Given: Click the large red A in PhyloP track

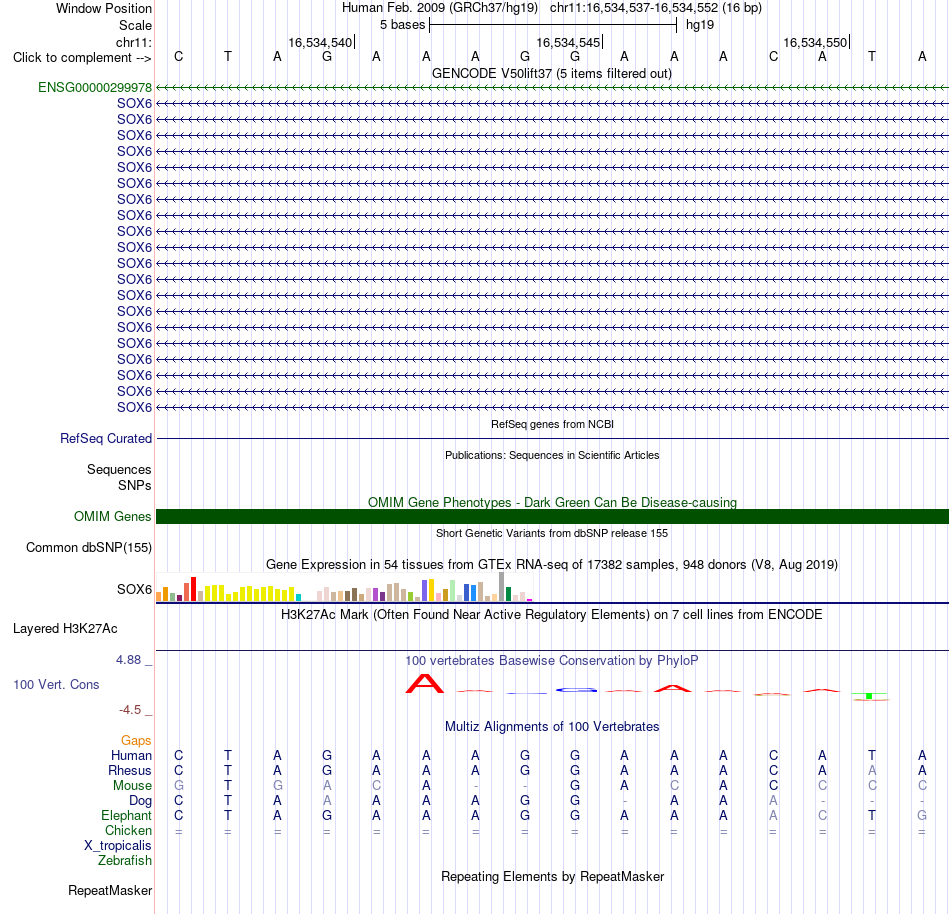Looking at the screenshot, I should click(x=425, y=684).
